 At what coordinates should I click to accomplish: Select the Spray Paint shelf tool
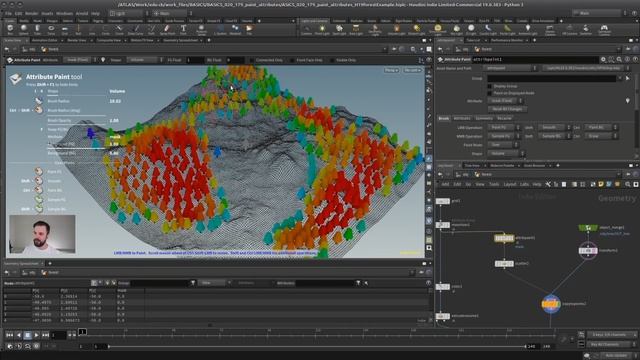[x=167, y=29]
